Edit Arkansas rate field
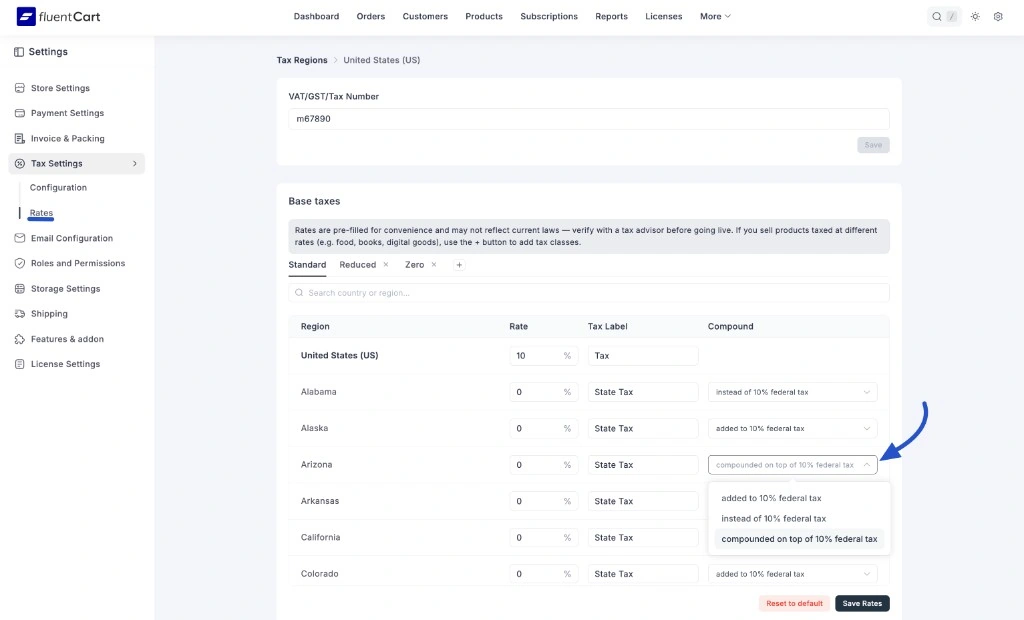Viewport: 1024px width, 620px height. coord(543,501)
